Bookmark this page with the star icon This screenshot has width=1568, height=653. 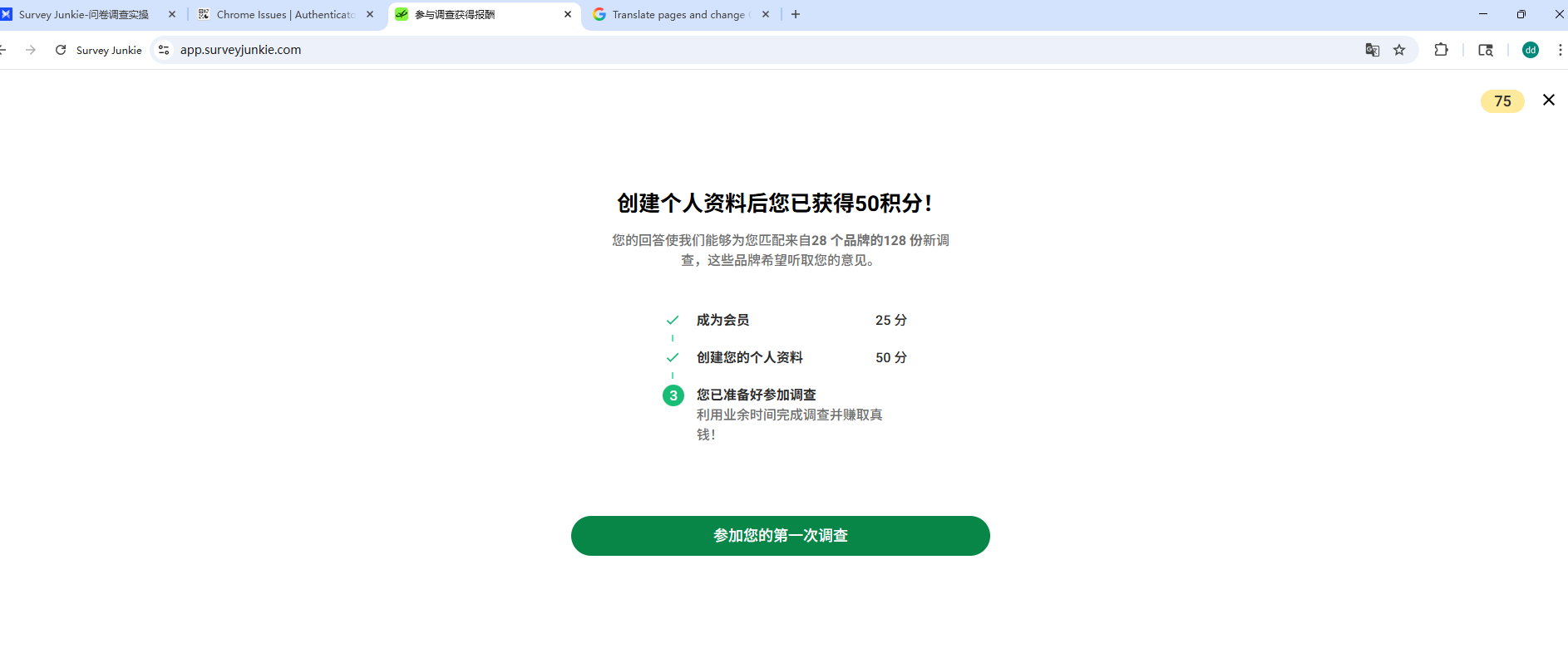[1399, 50]
